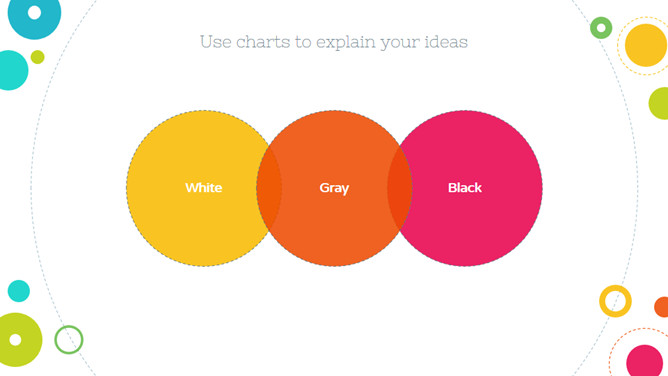668x376 pixels.
Task: Select teal half circle on left edge
Action: coord(13,70)
